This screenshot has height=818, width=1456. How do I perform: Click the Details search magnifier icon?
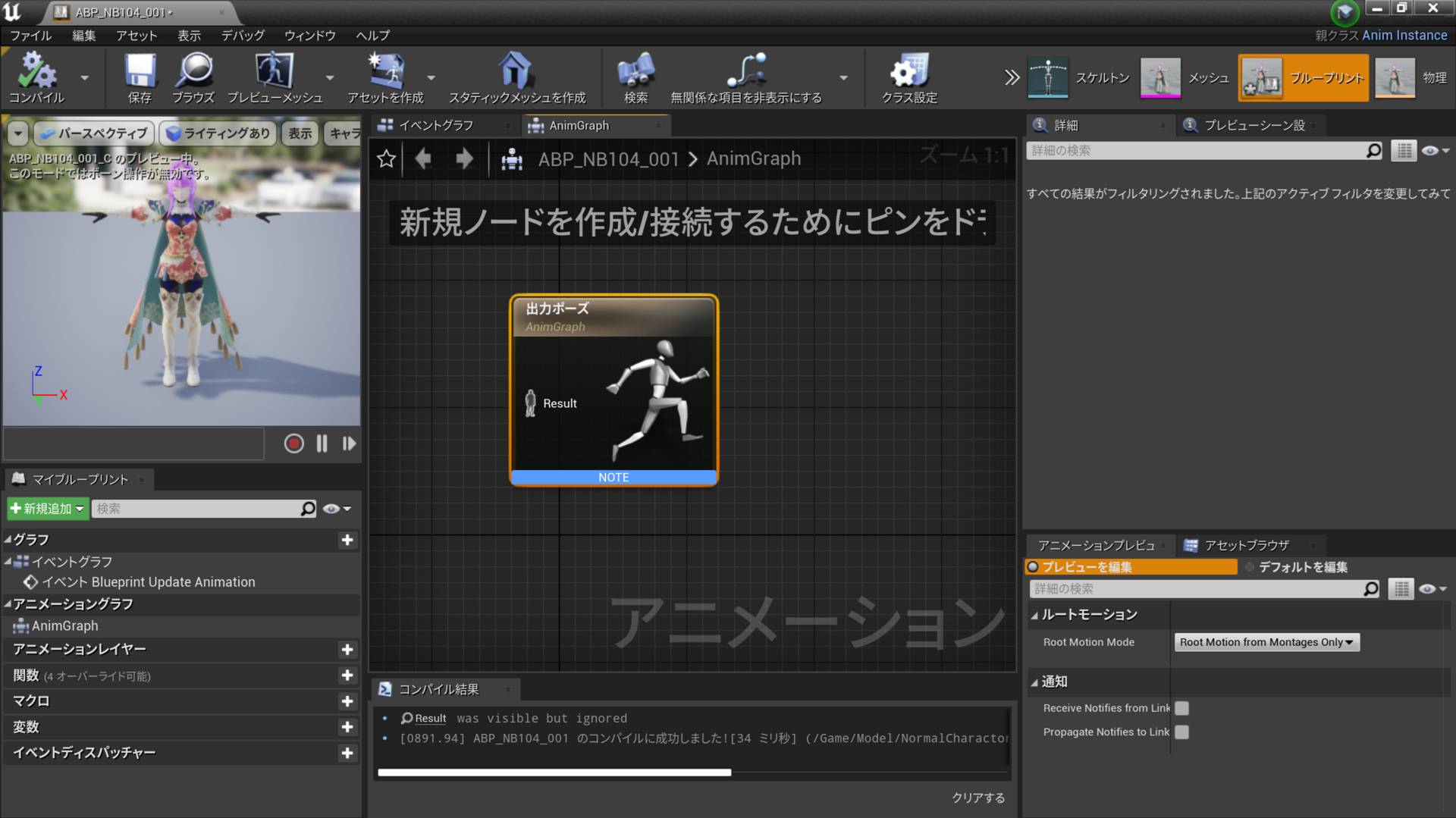click(1373, 151)
